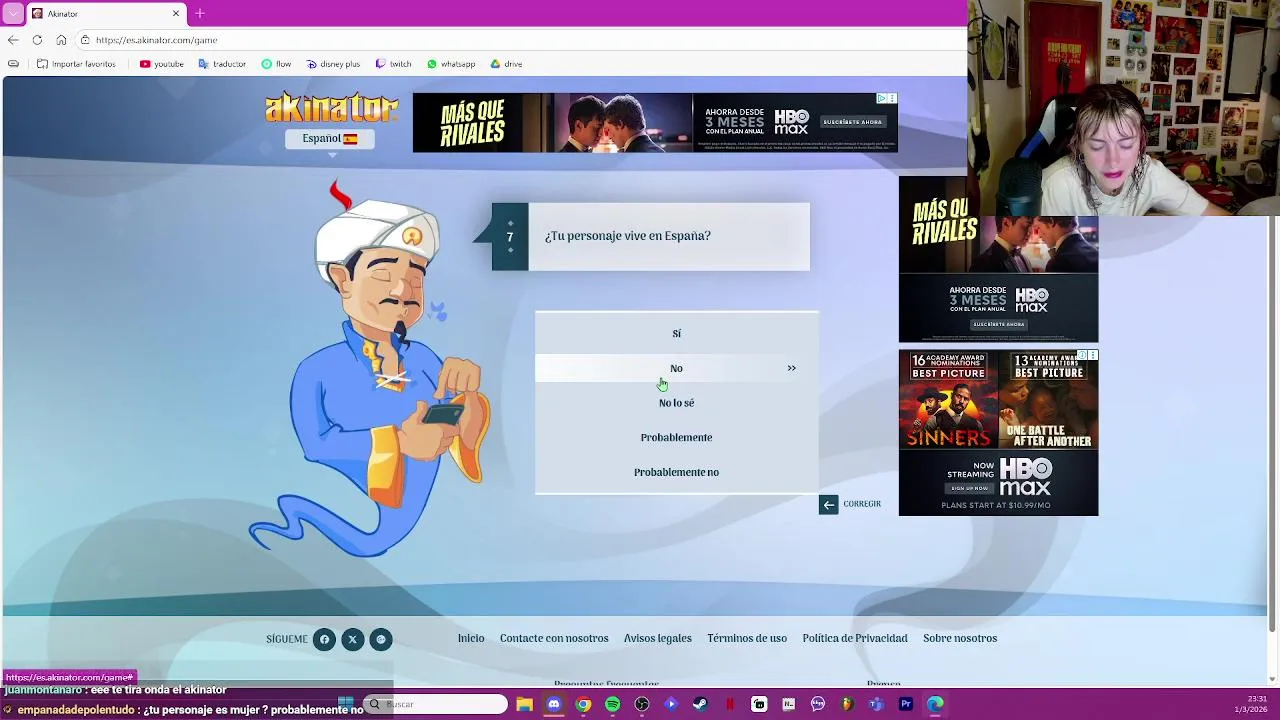Open Discord from the taskbar

(554, 704)
